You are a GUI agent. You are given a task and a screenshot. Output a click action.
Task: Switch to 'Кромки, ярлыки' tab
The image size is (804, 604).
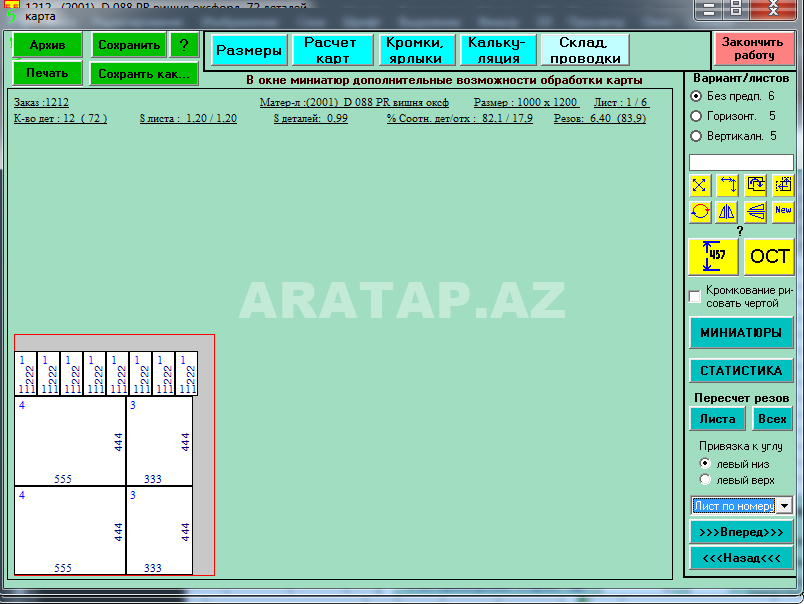pyautogui.click(x=415, y=50)
